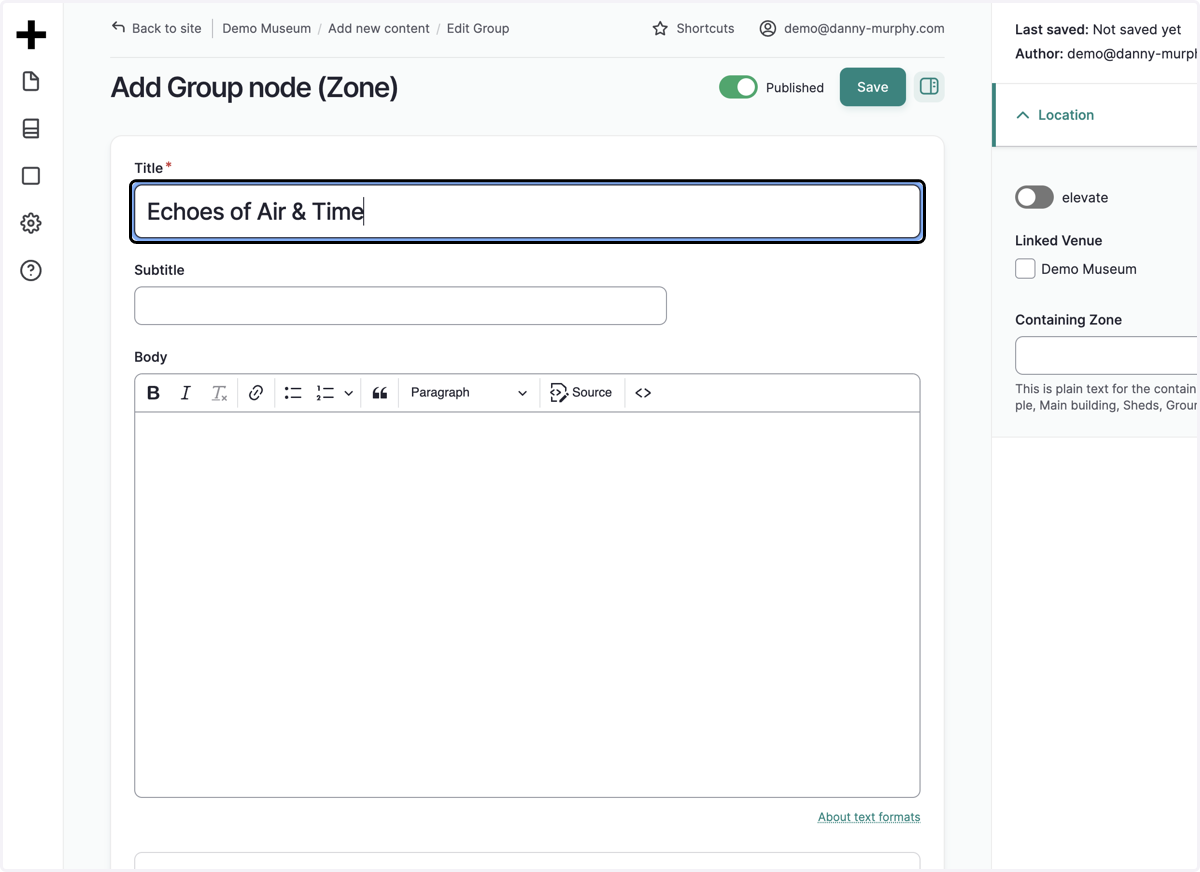Image resolution: width=1200 pixels, height=872 pixels.
Task: Click the code brackets icon in toolbar
Action: [x=643, y=393]
